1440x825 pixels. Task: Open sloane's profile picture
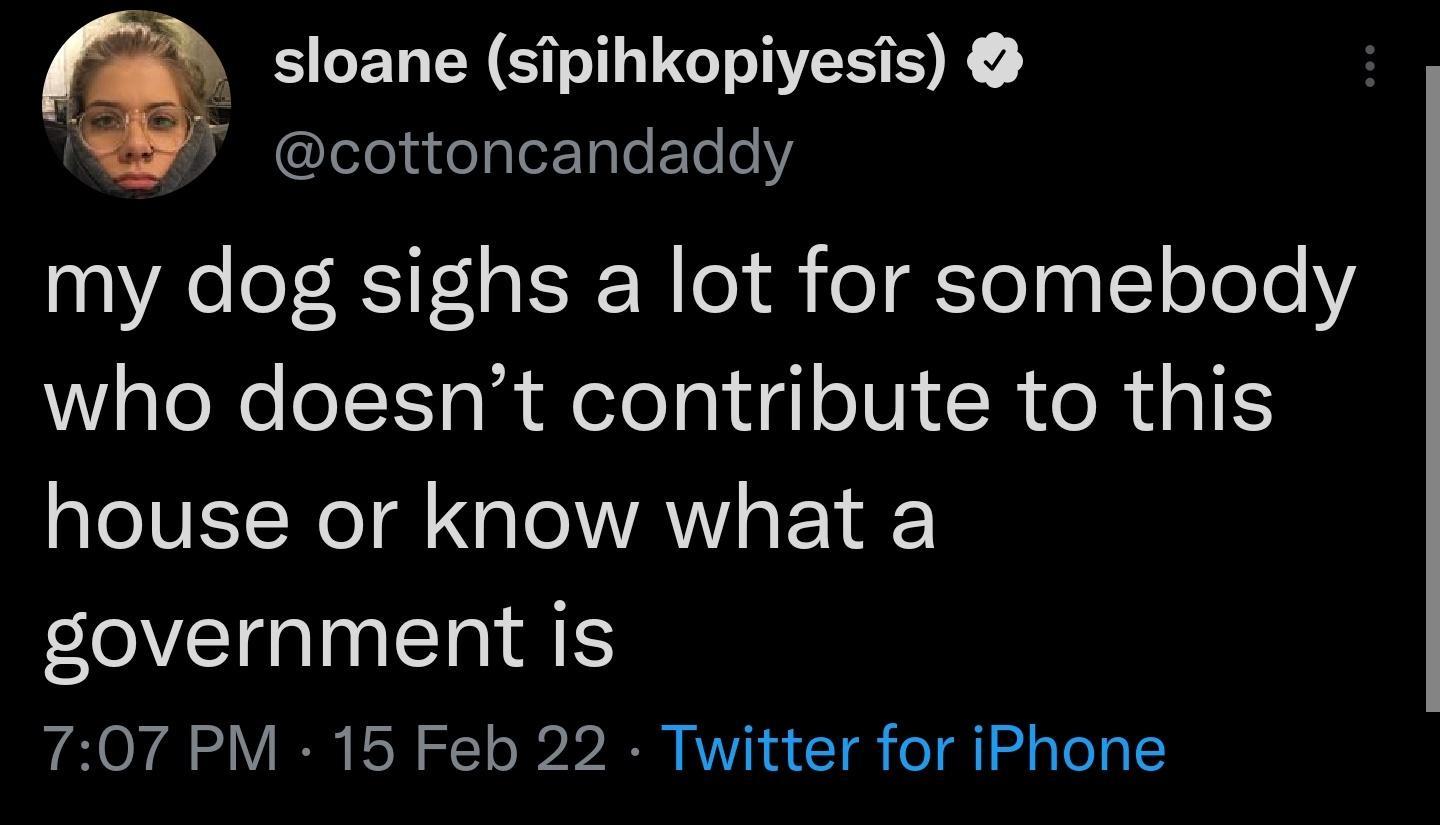pyautogui.click(x=137, y=105)
